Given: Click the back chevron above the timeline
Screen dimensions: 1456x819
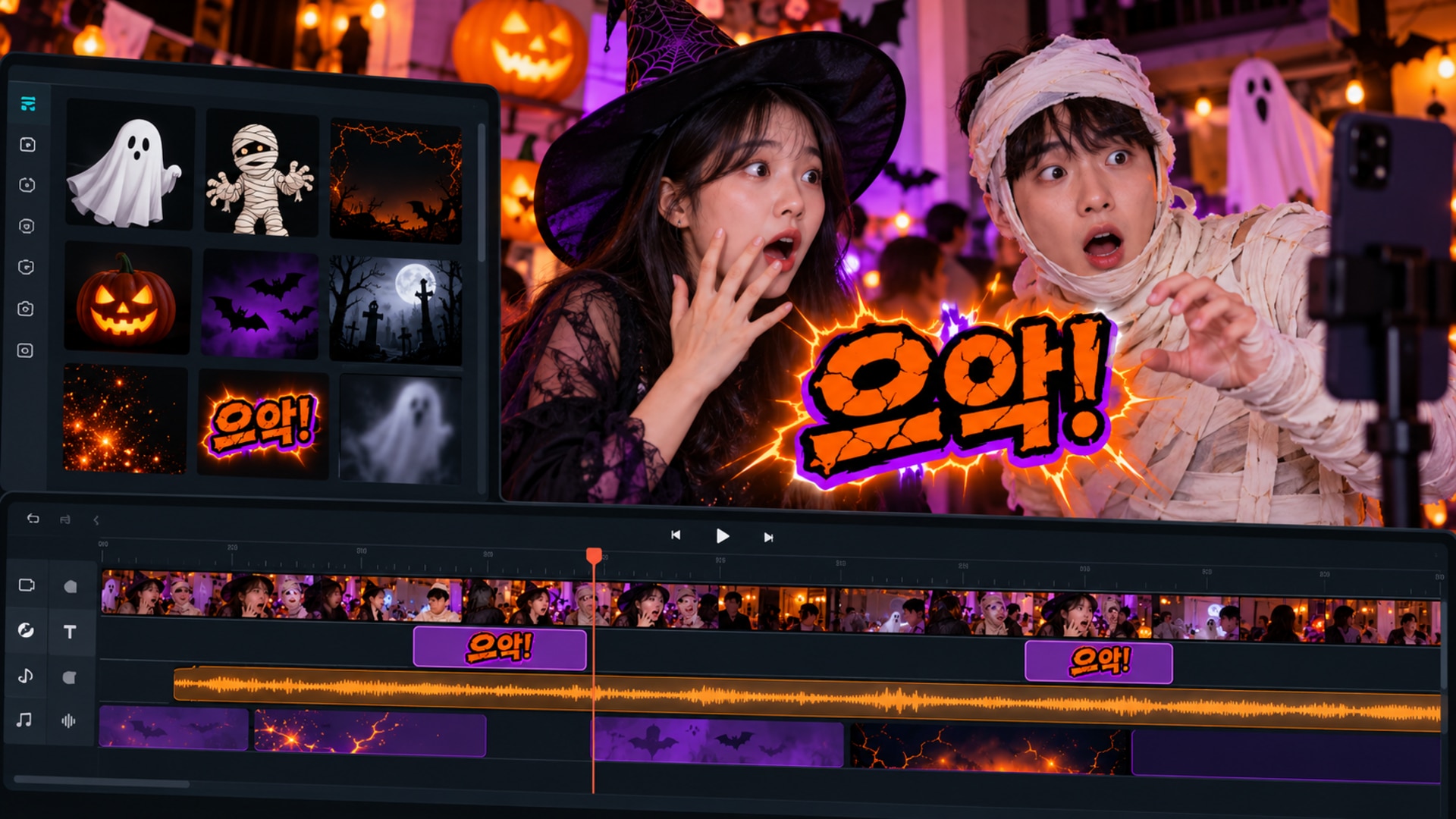Looking at the screenshot, I should coord(96,520).
